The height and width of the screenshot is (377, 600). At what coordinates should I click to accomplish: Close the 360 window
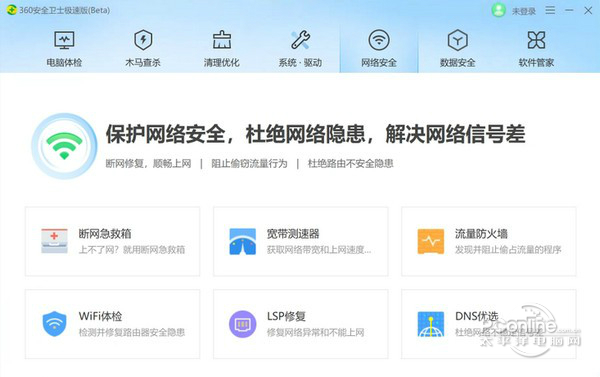588,11
